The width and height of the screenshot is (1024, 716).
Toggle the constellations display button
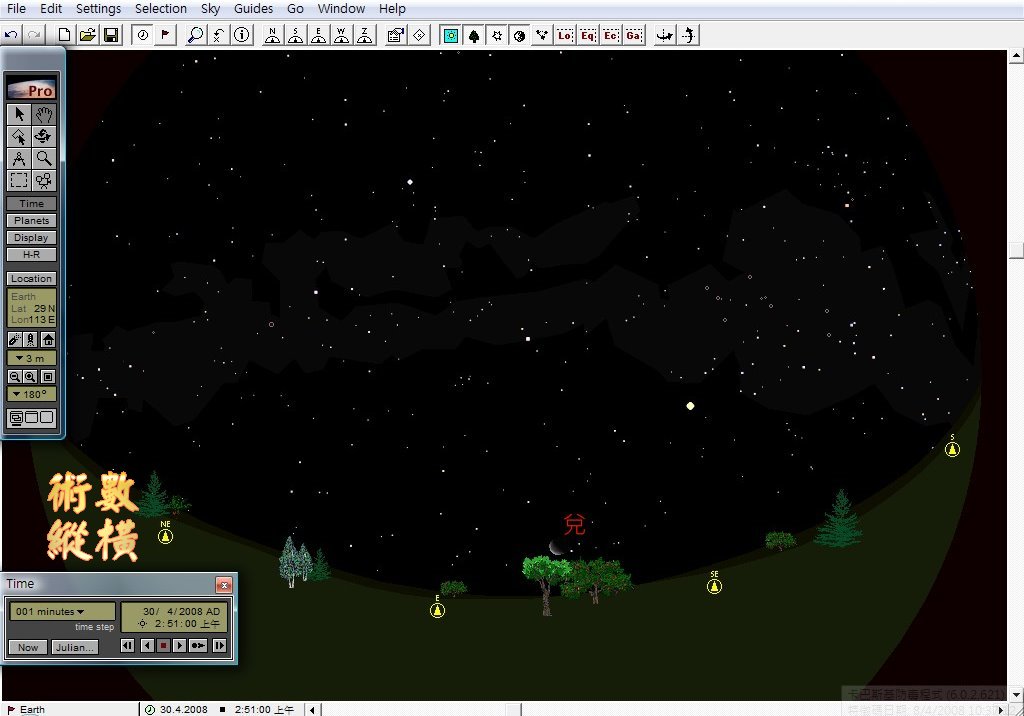tap(542, 35)
